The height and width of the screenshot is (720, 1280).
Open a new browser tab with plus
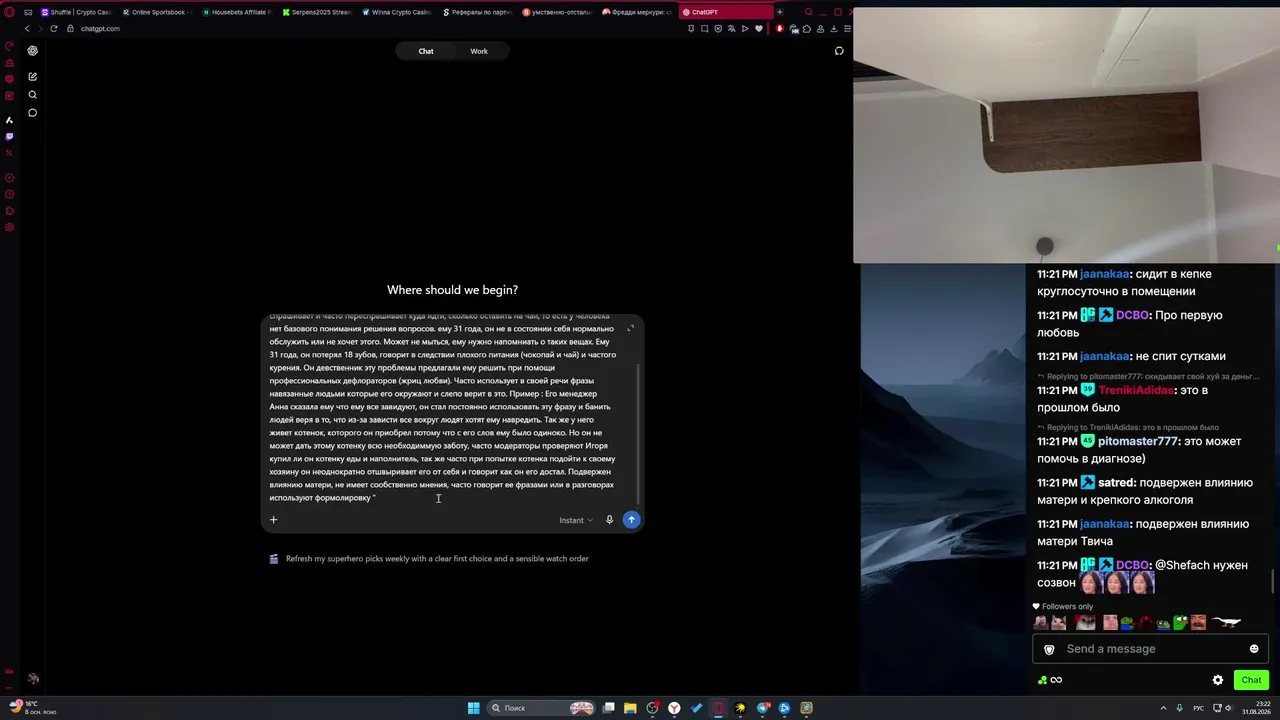point(780,12)
